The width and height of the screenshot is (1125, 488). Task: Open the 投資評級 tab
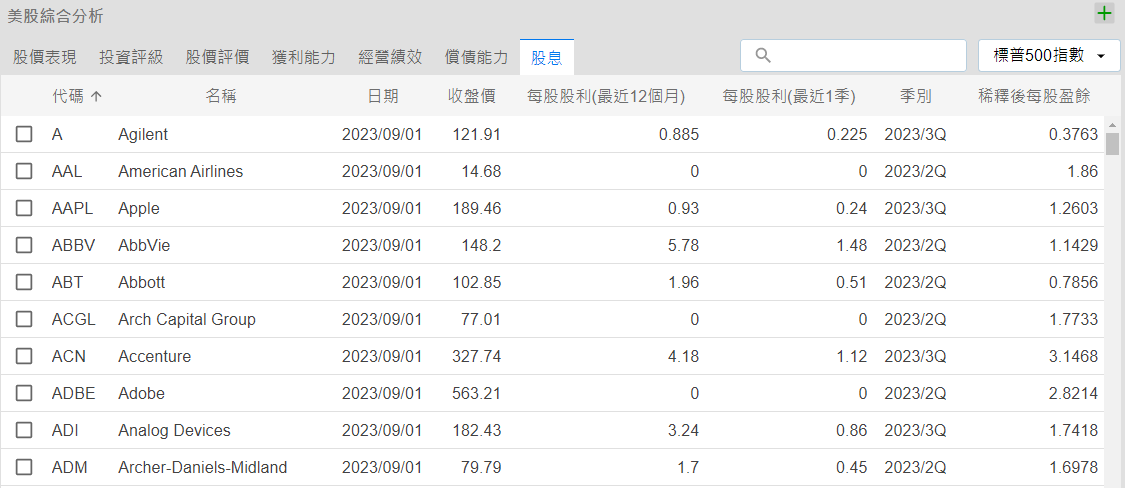click(x=131, y=57)
